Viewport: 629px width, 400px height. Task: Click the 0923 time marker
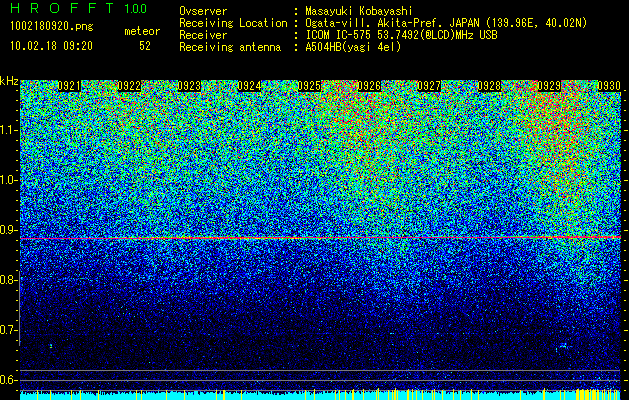tap(189, 86)
